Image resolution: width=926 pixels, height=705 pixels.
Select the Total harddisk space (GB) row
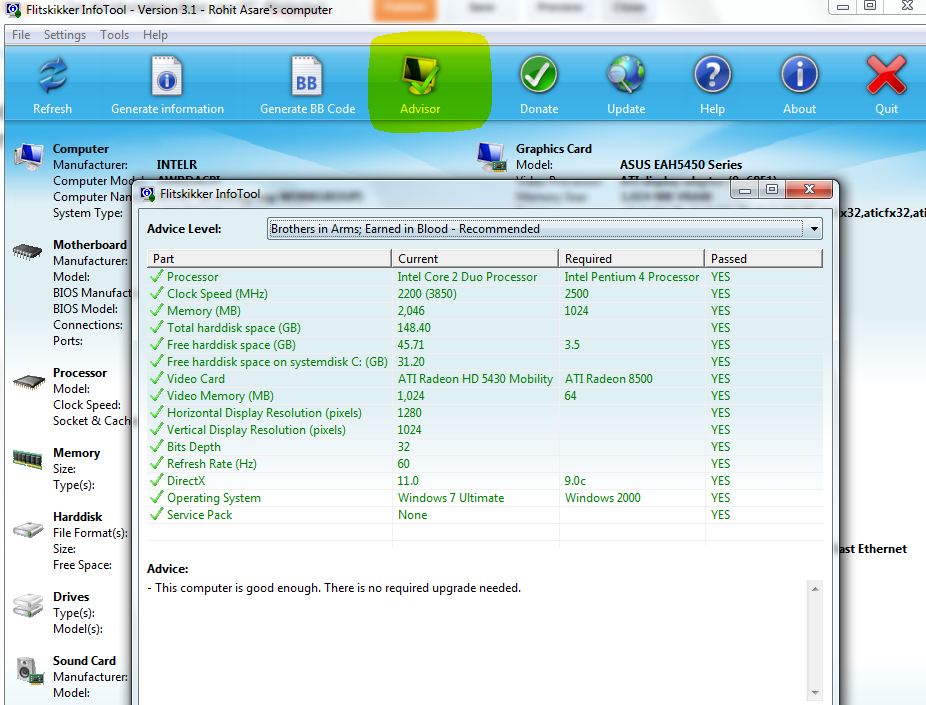click(484, 328)
